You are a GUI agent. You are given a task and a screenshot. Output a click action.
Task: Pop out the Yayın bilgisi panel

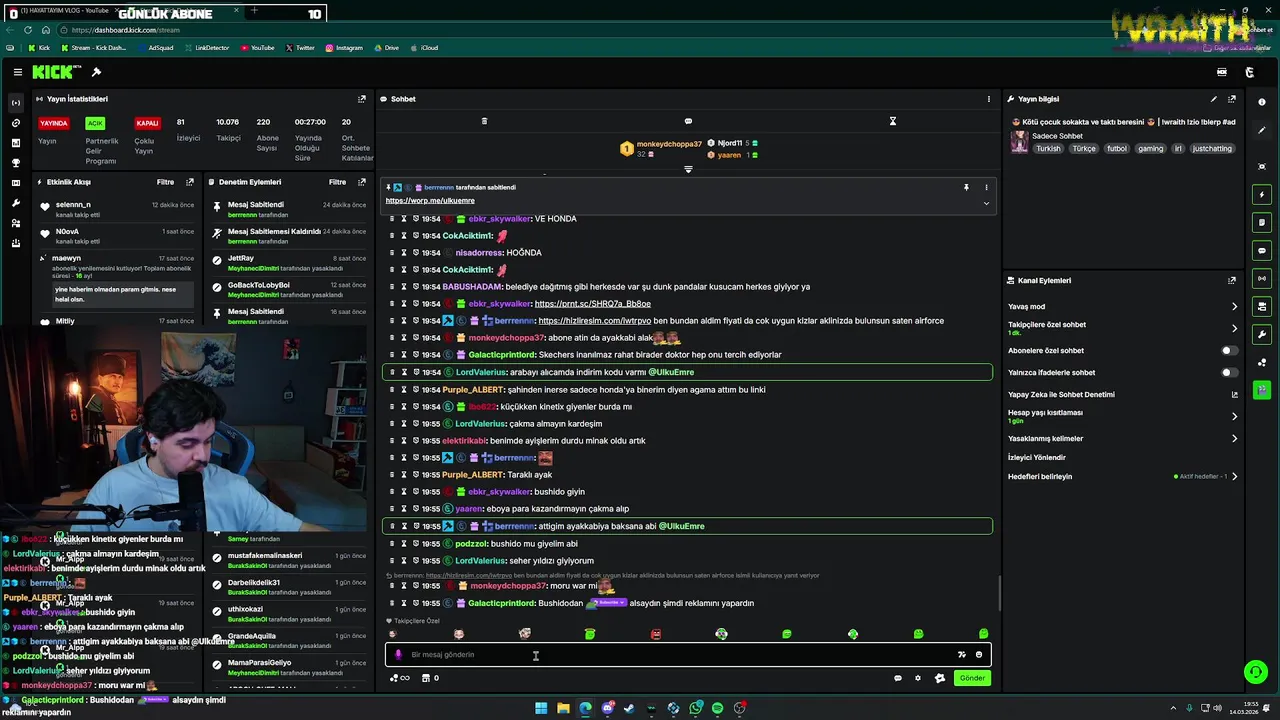click(x=1232, y=99)
